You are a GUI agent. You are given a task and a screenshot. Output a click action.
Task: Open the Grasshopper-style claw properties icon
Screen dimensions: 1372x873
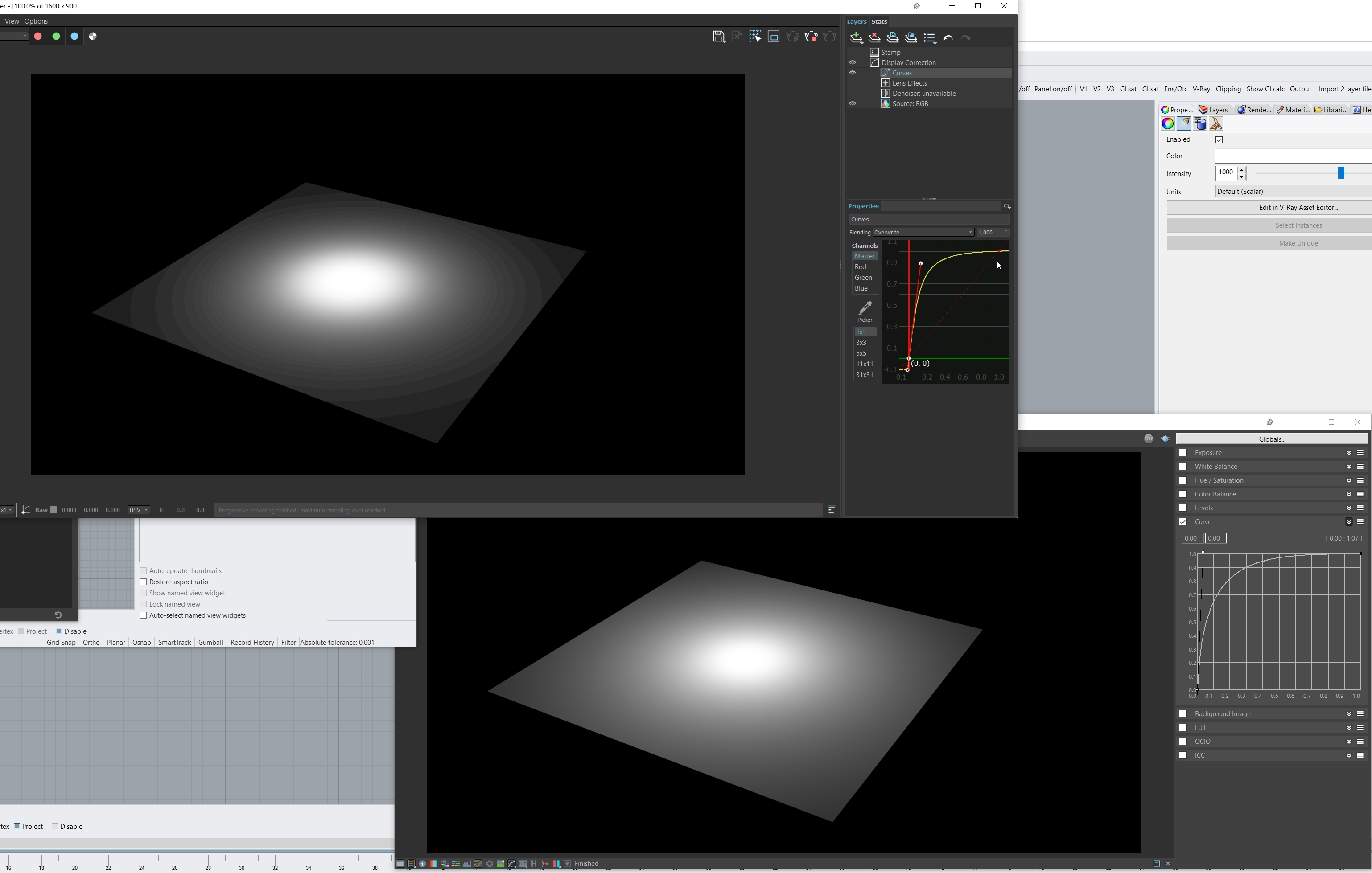point(1216,123)
